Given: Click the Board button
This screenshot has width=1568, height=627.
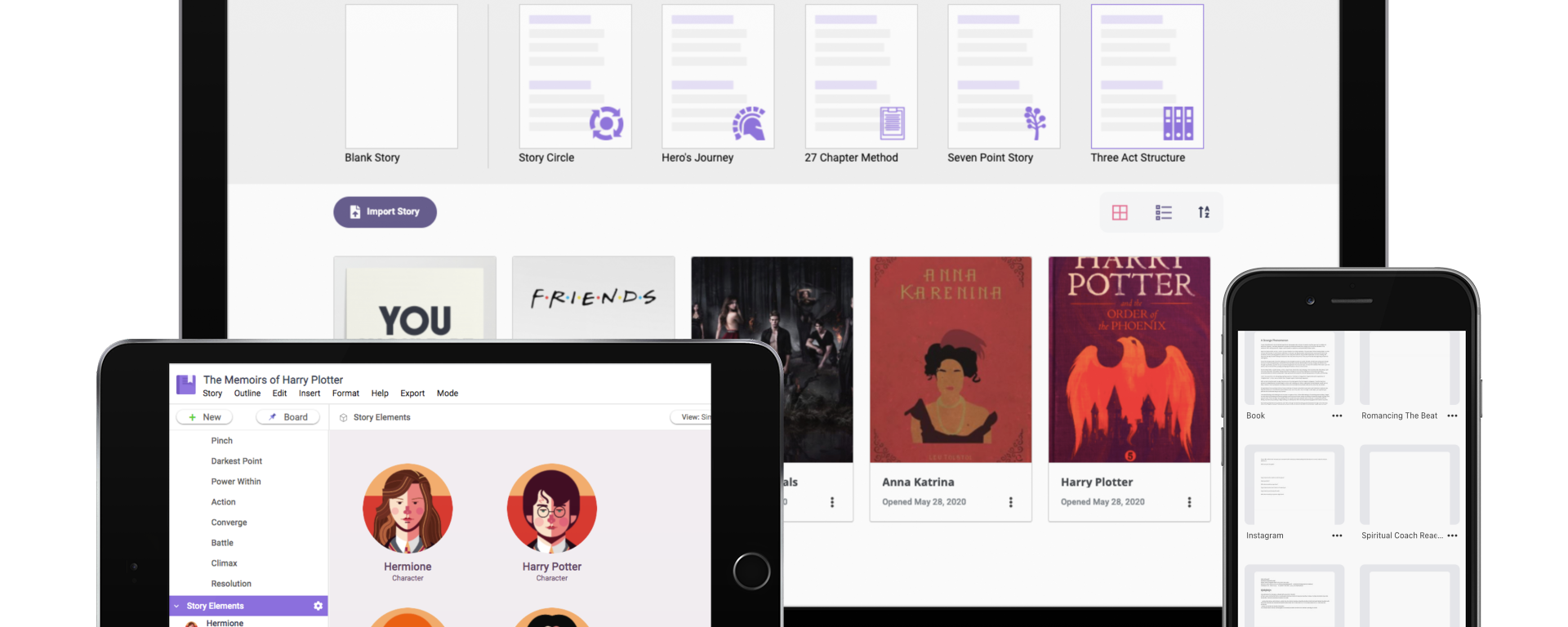Looking at the screenshot, I should [287, 417].
